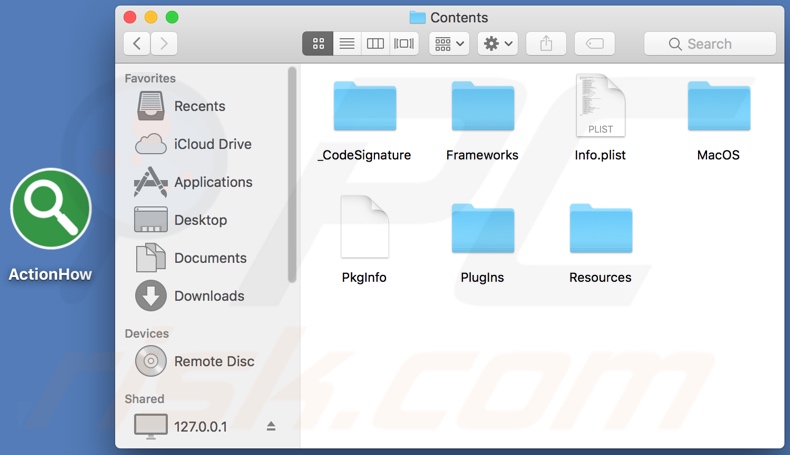Image resolution: width=790 pixels, height=455 pixels.
Task: Click the Resources file name
Action: point(600,278)
